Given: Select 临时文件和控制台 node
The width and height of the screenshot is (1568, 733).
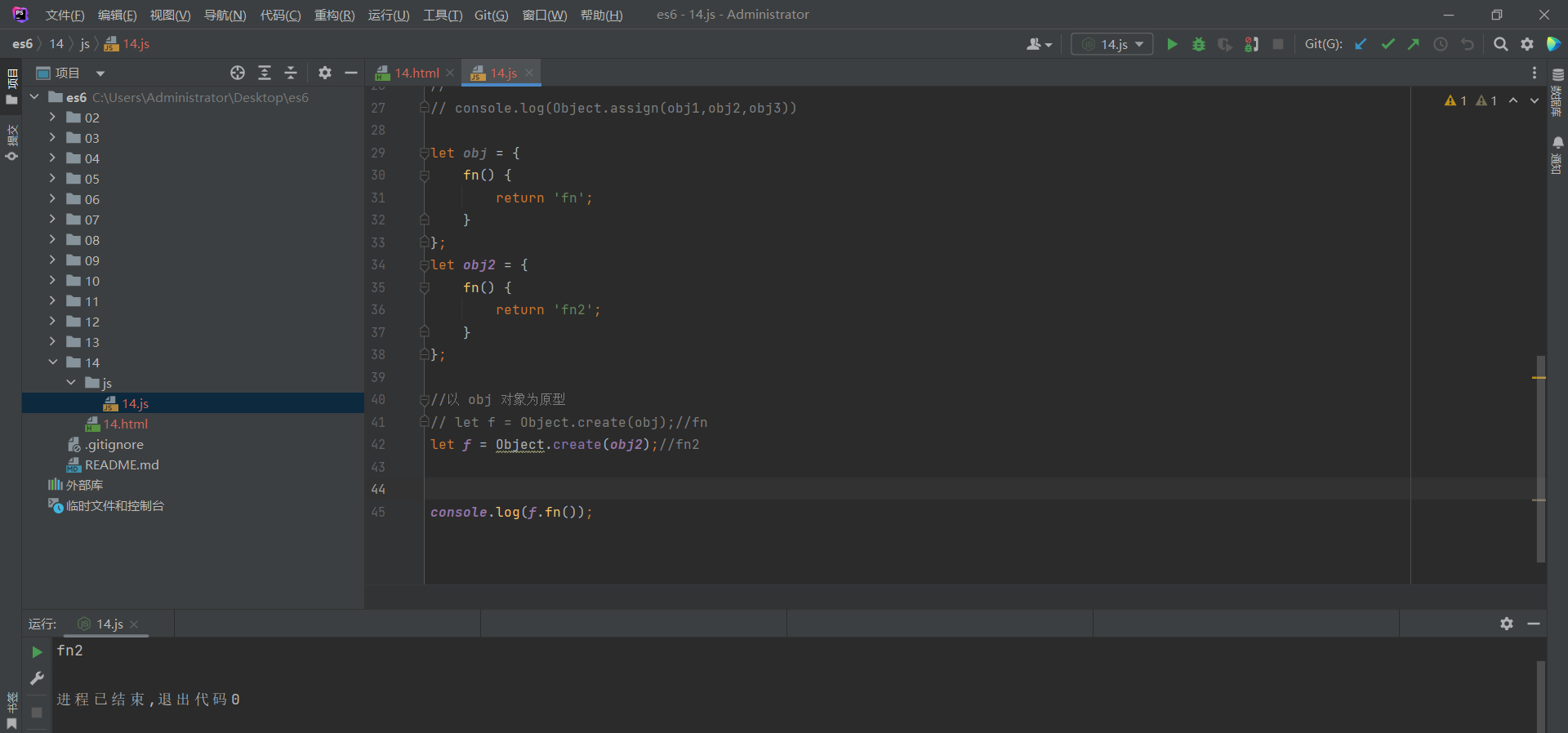Looking at the screenshot, I should click(114, 505).
